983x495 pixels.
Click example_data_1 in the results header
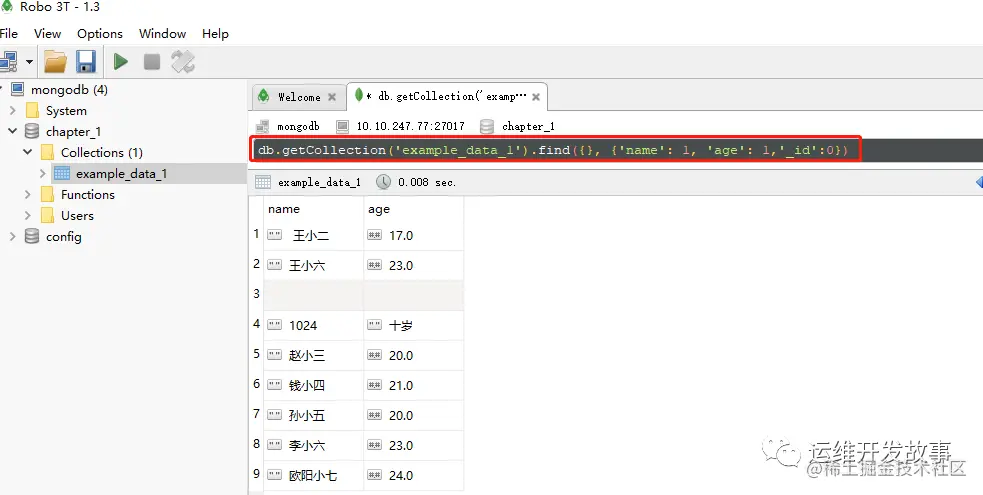(x=319, y=182)
